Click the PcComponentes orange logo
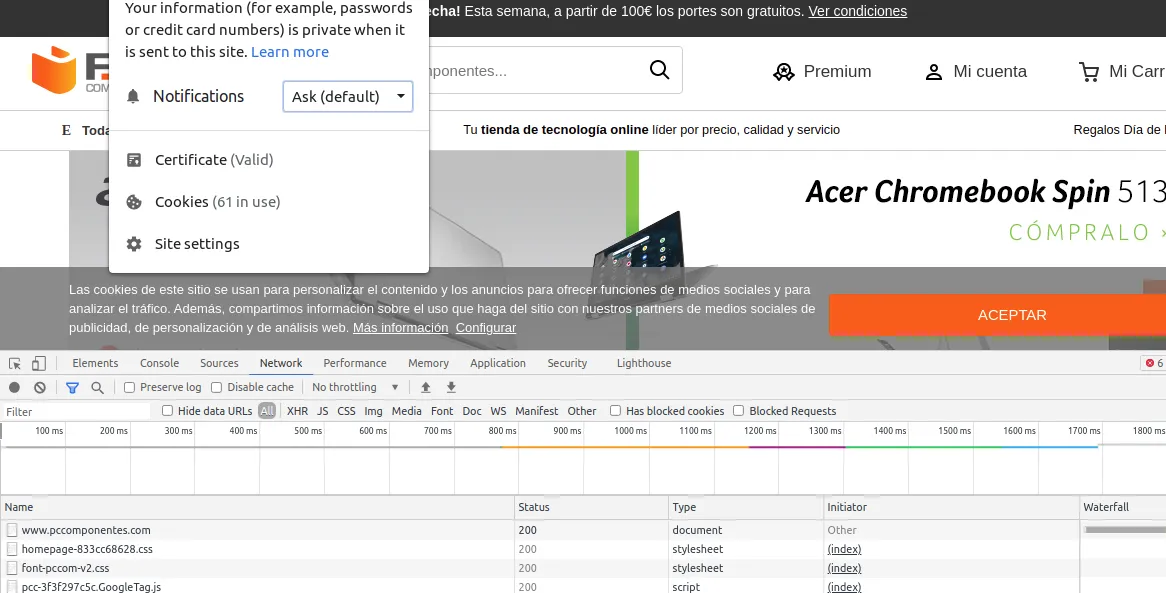The height and width of the screenshot is (593, 1166). click(54, 70)
